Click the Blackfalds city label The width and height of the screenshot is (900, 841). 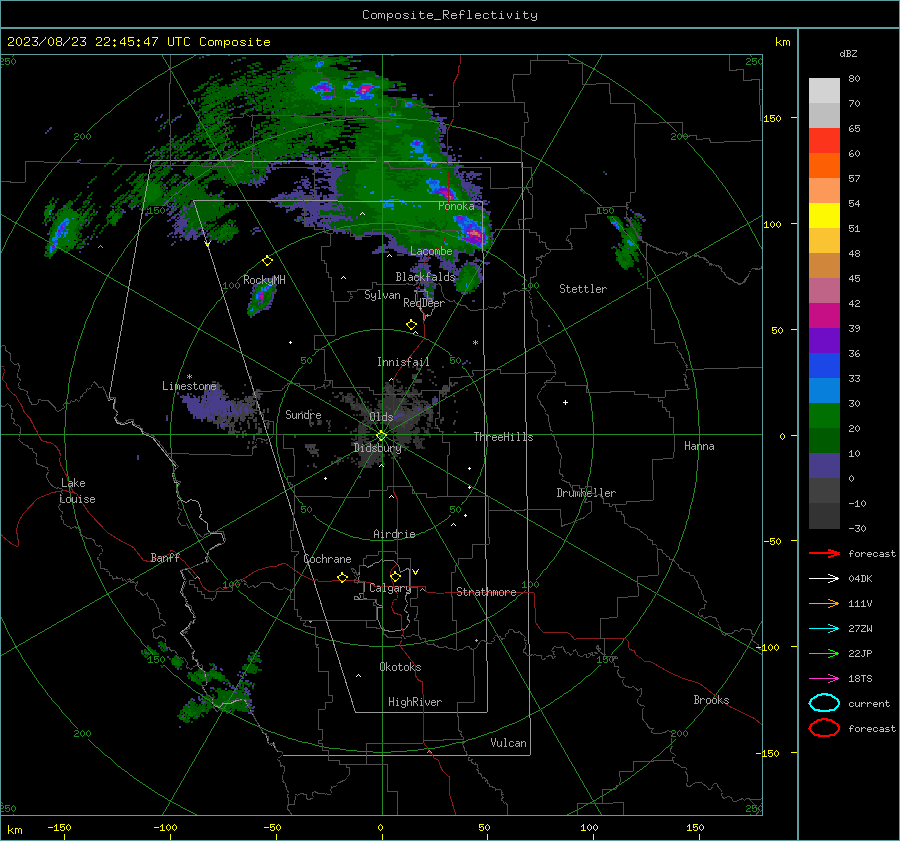[x=425, y=277]
